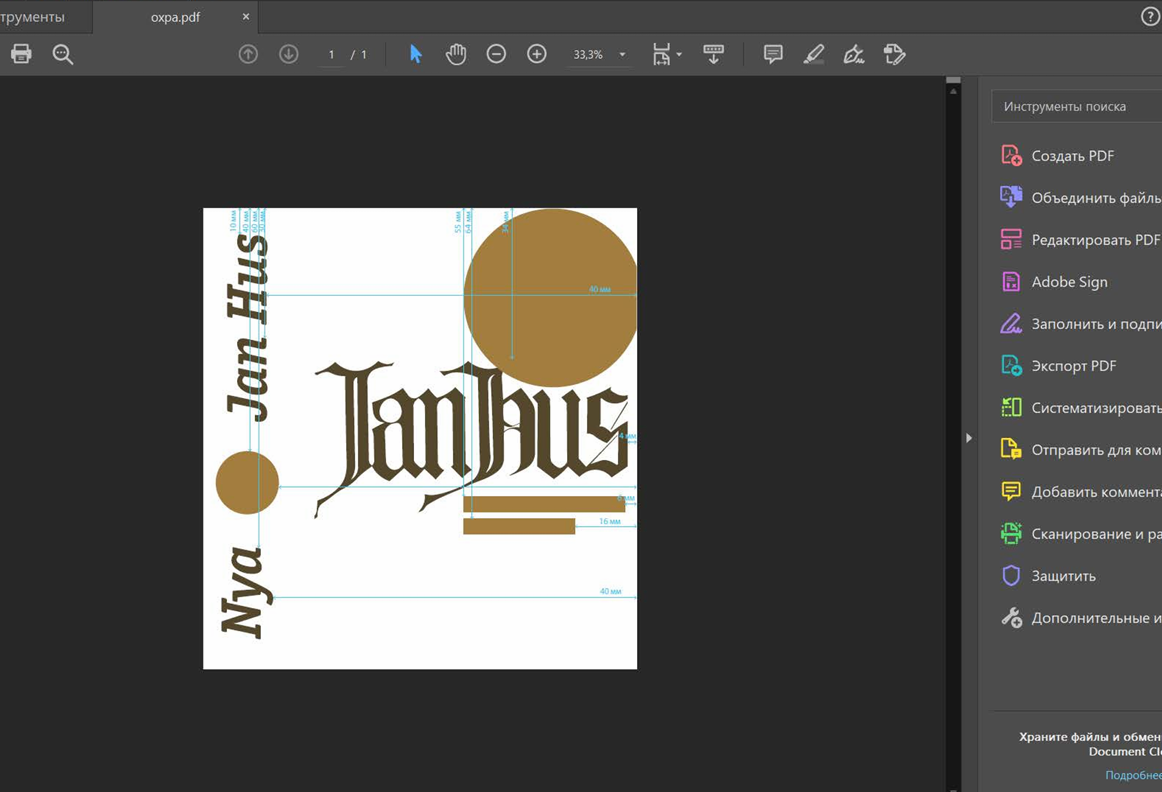This screenshot has height=792, width=1162.
Task: Click the Заполнить и подписать icon
Action: pyautogui.click(x=1012, y=324)
